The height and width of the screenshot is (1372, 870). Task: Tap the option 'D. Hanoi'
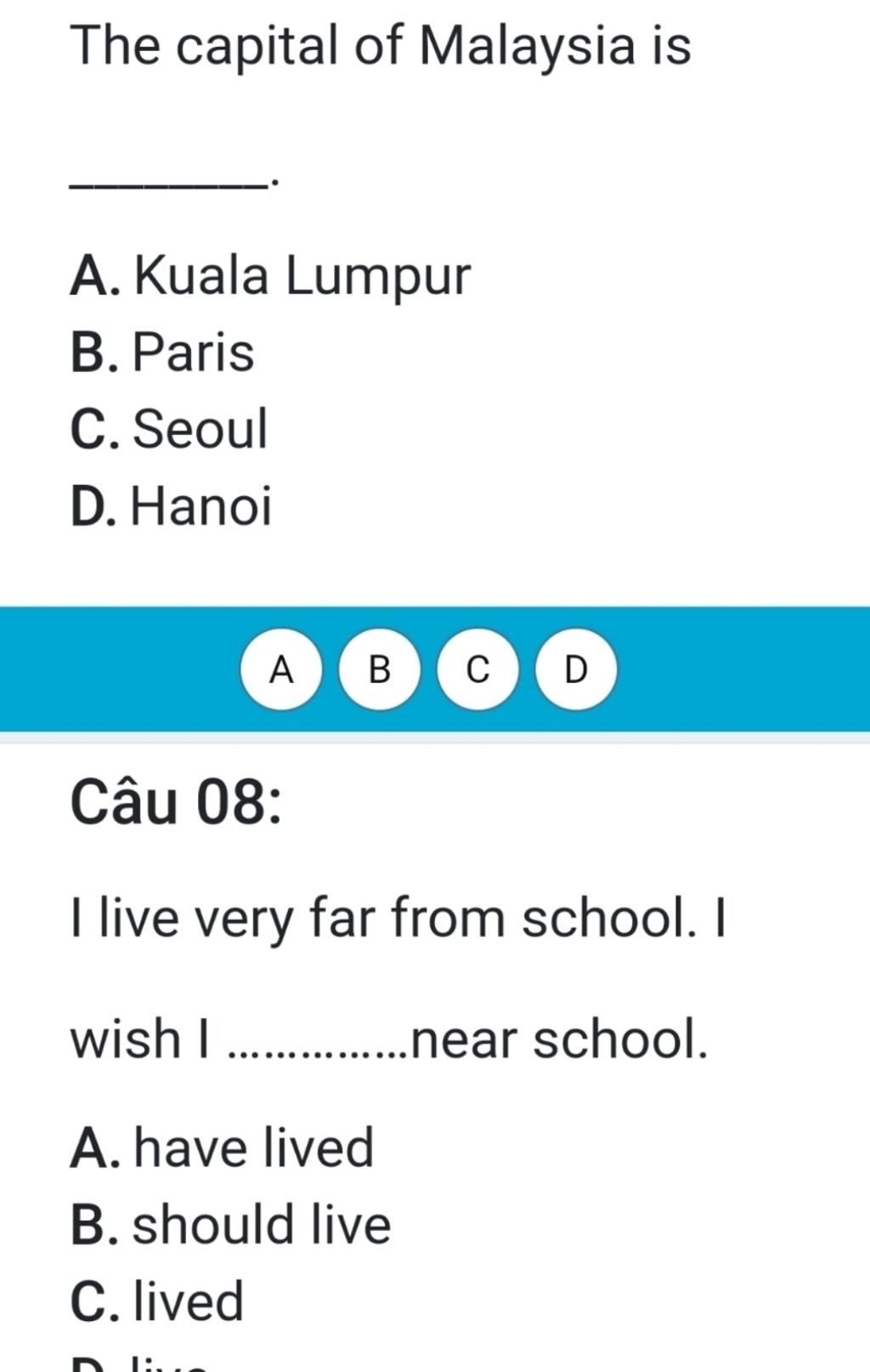click(171, 506)
